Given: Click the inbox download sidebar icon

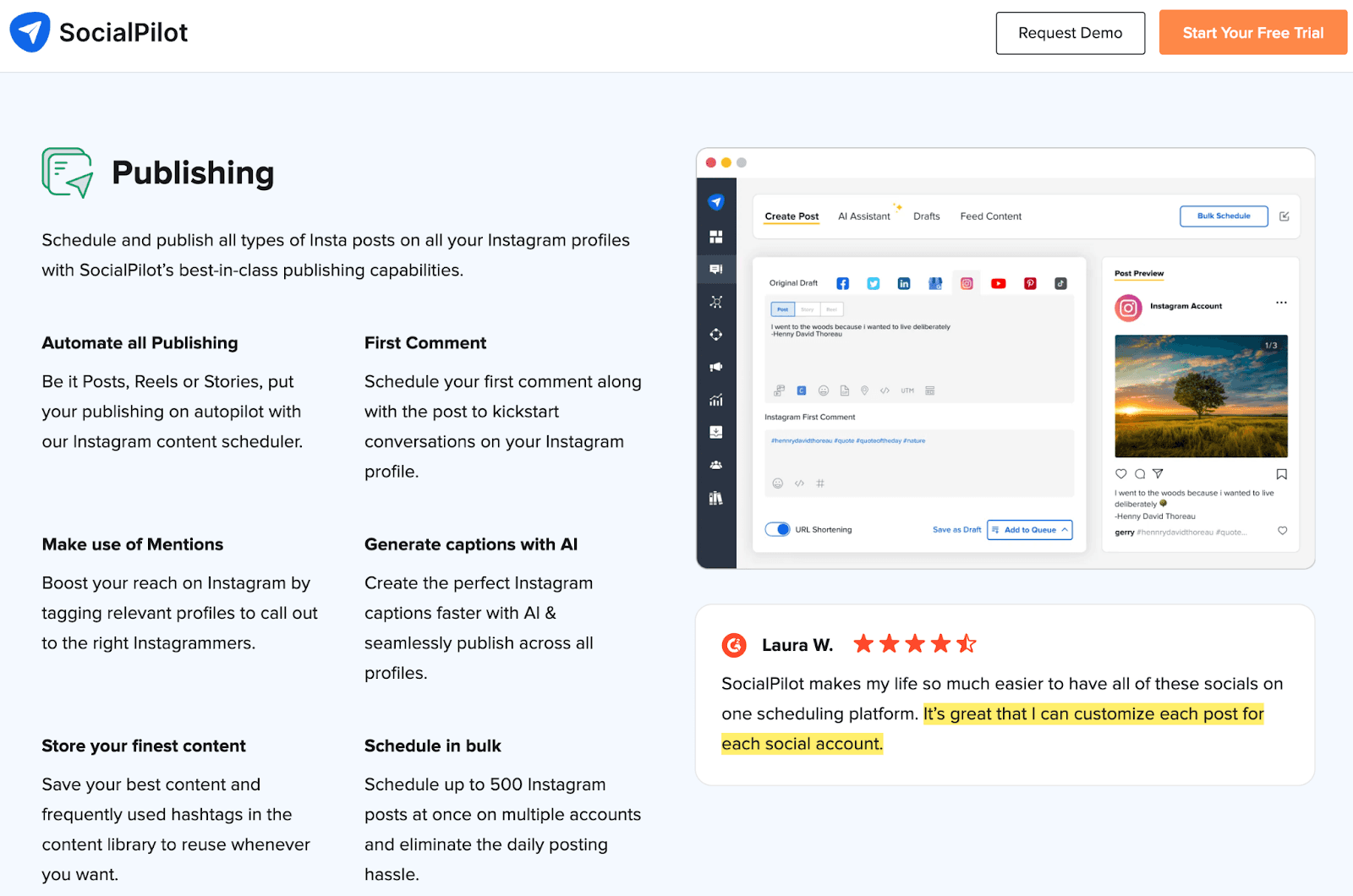Looking at the screenshot, I should [x=716, y=432].
